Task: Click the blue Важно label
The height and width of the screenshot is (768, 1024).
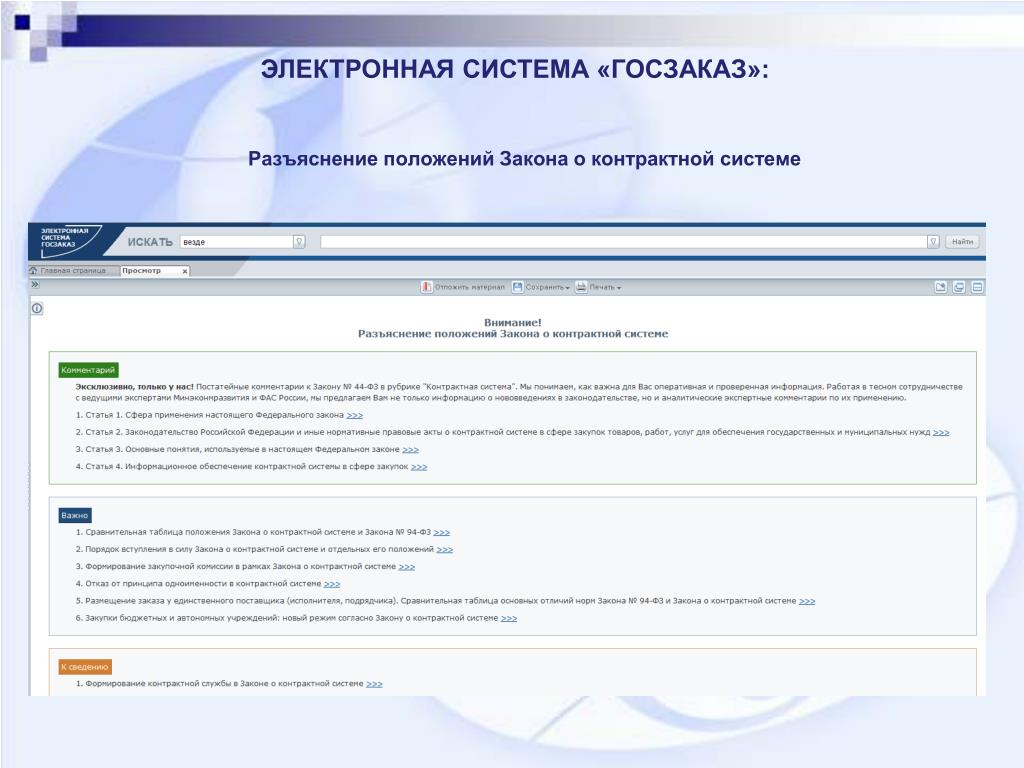Action: click(x=74, y=515)
